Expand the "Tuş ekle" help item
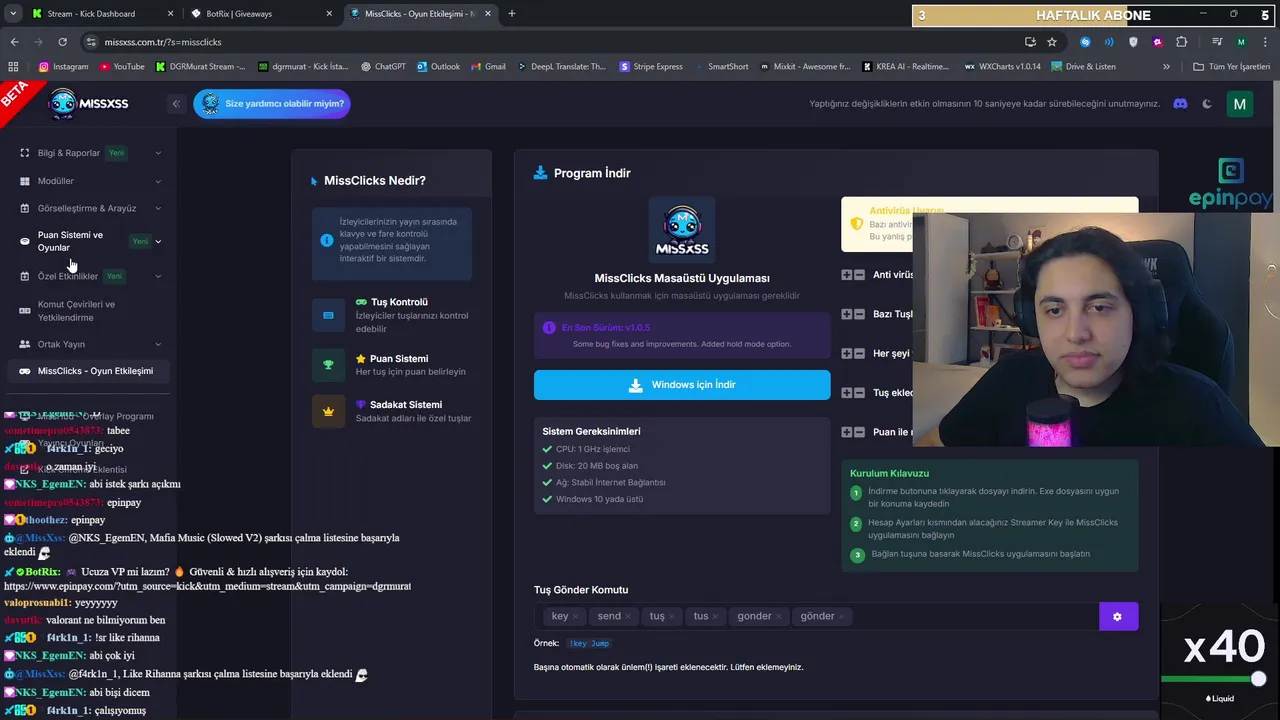The width and height of the screenshot is (1280, 720). click(852, 393)
